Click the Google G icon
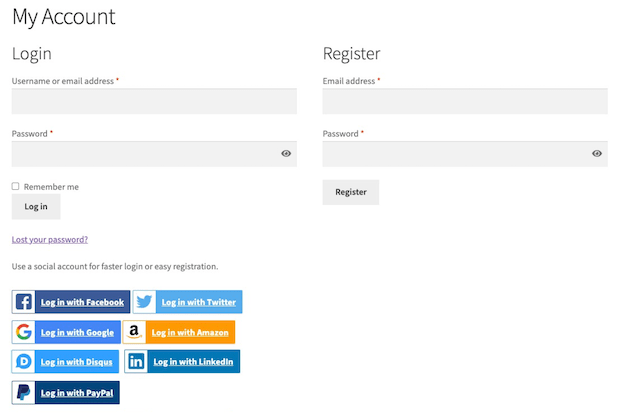The height and width of the screenshot is (420, 620). pyautogui.click(x=24, y=332)
